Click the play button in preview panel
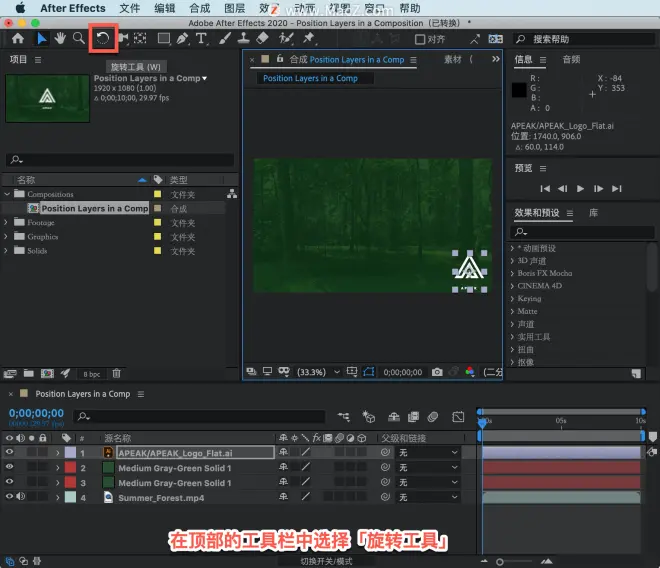This screenshot has width=660, height=568. pos(580,189)
